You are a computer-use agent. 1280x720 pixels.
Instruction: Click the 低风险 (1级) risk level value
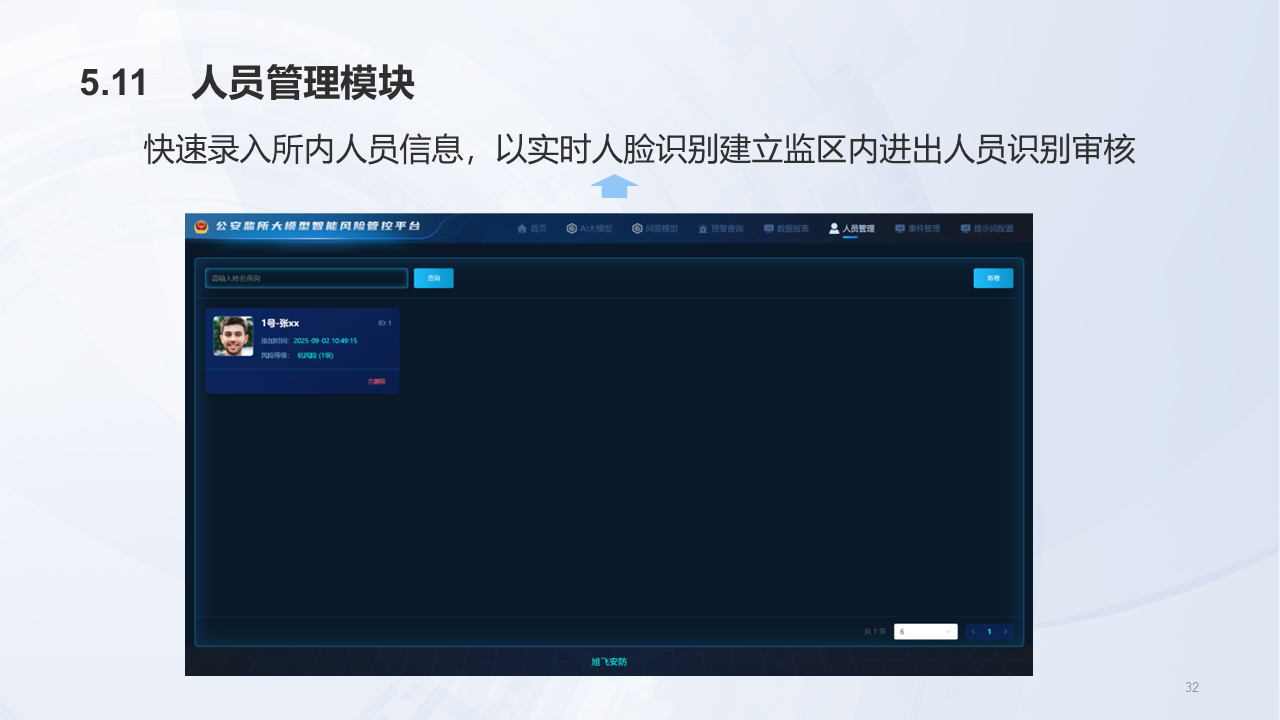pos(315,355)
